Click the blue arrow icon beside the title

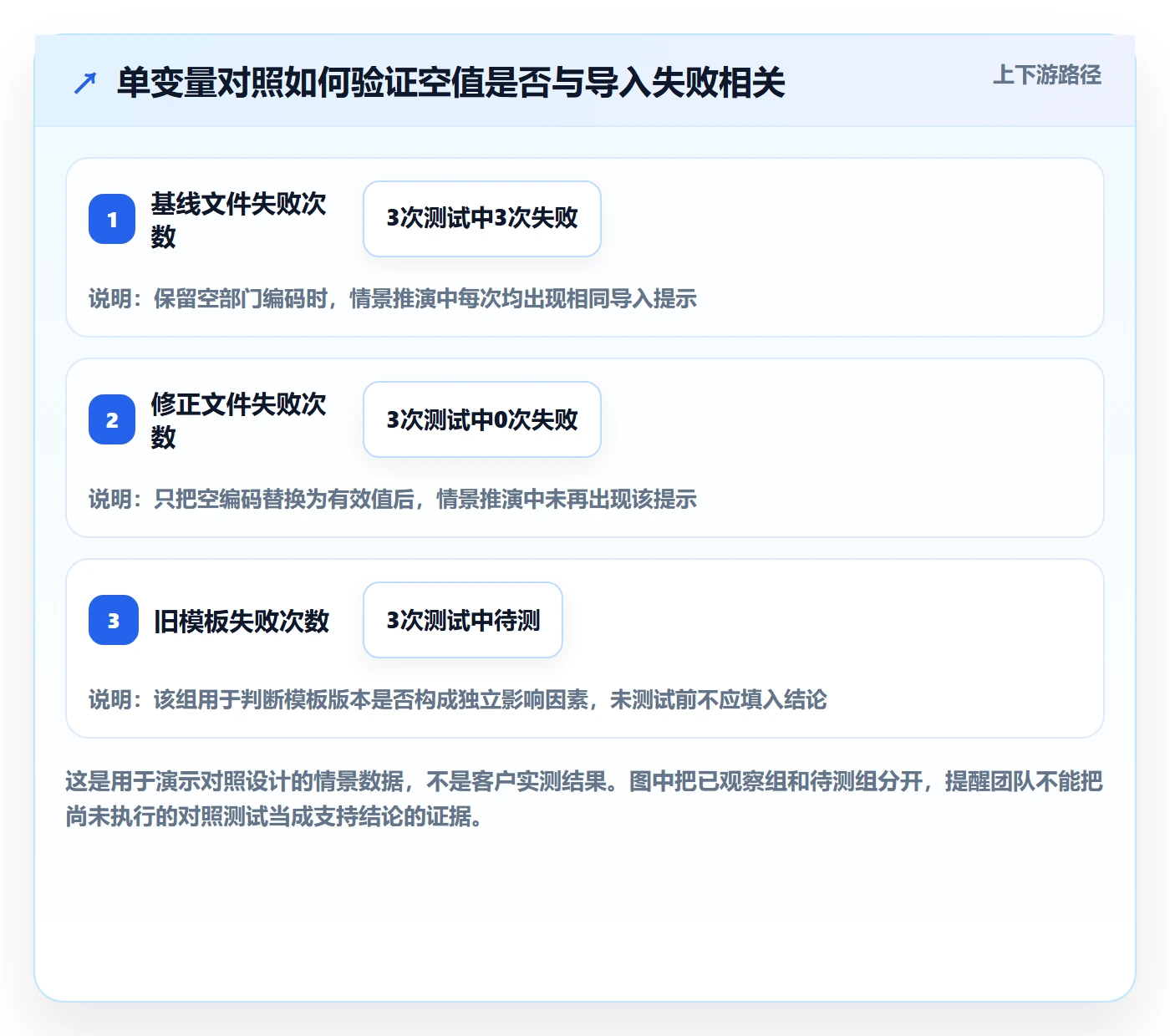tap(84, 83)
